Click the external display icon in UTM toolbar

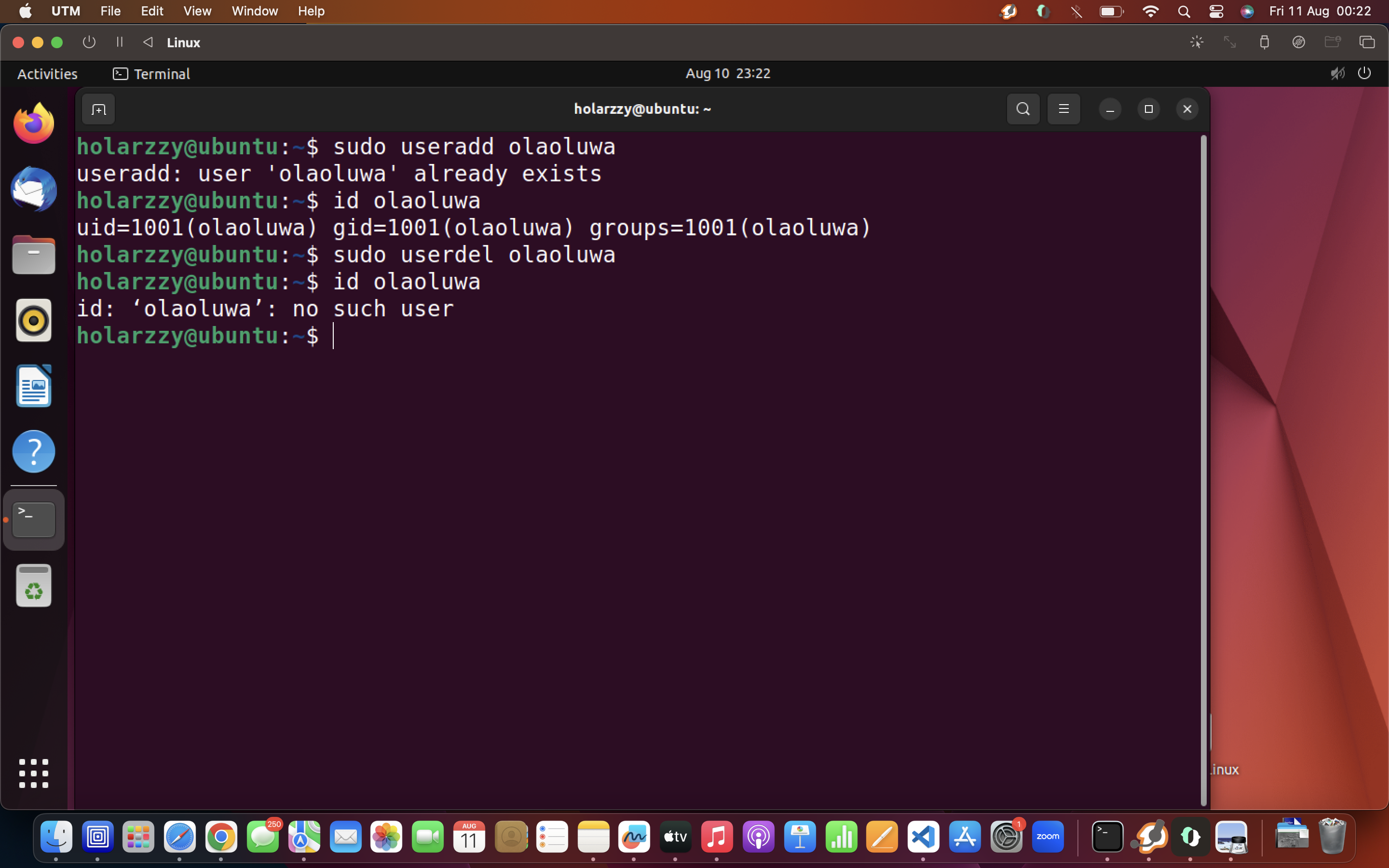pyautogui.click(x=1368, y=42)
